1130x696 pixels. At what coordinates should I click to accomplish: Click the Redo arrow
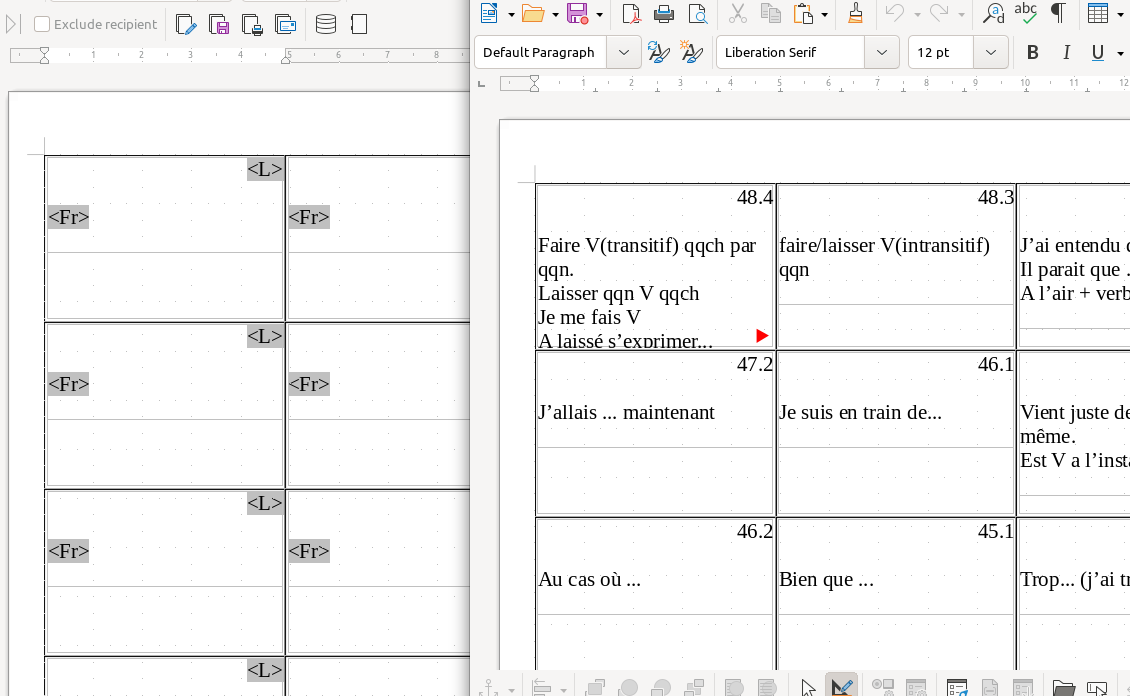coord(939,13)
